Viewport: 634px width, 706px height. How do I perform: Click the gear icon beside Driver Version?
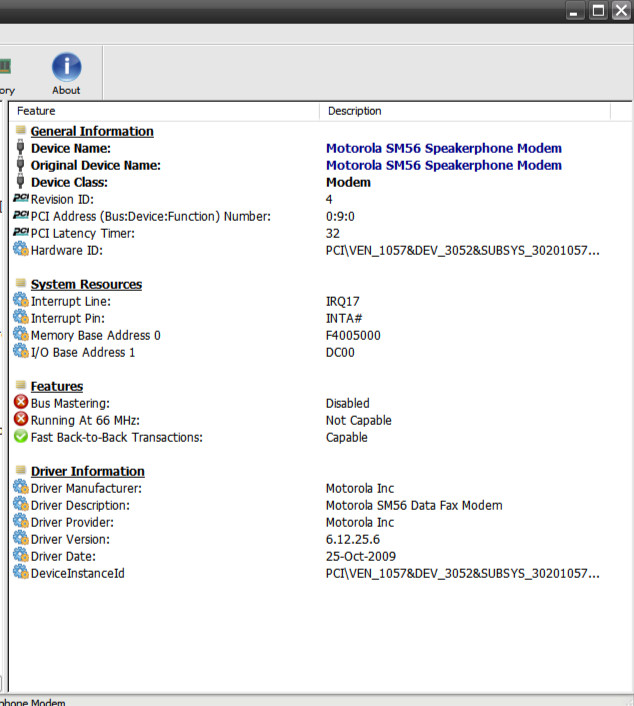coord(21,539)
